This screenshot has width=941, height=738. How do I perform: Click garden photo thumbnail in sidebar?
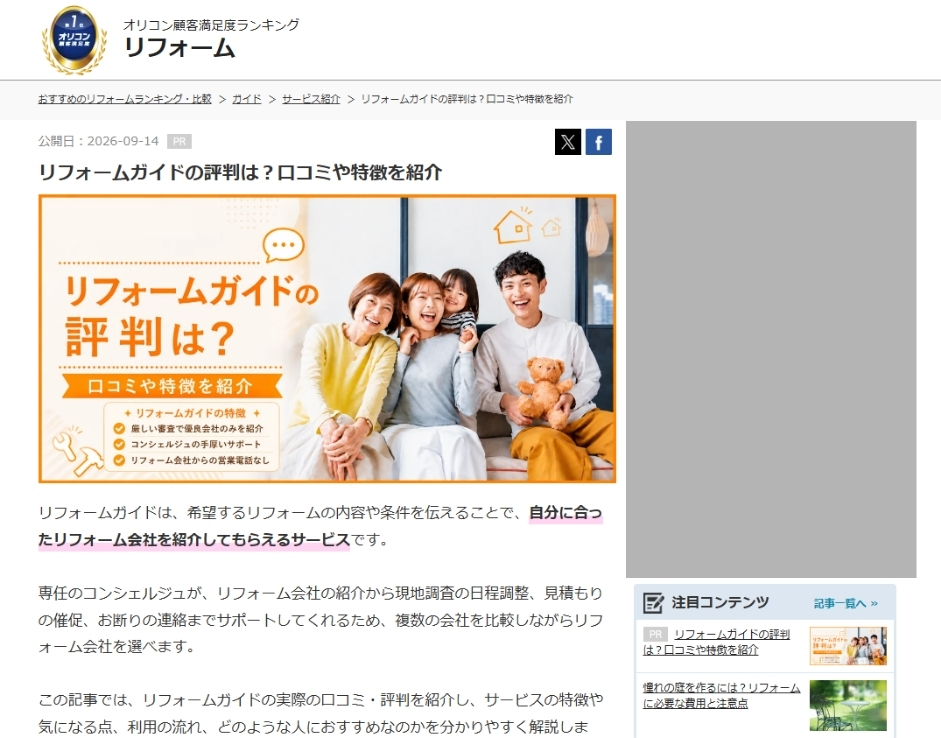[x=847, y=705]
